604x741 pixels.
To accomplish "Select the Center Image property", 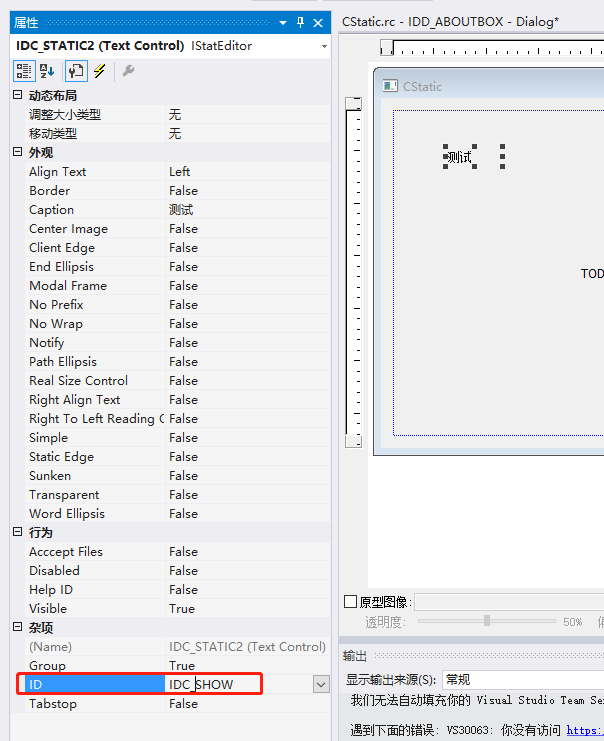I will [x=178, y=229].
